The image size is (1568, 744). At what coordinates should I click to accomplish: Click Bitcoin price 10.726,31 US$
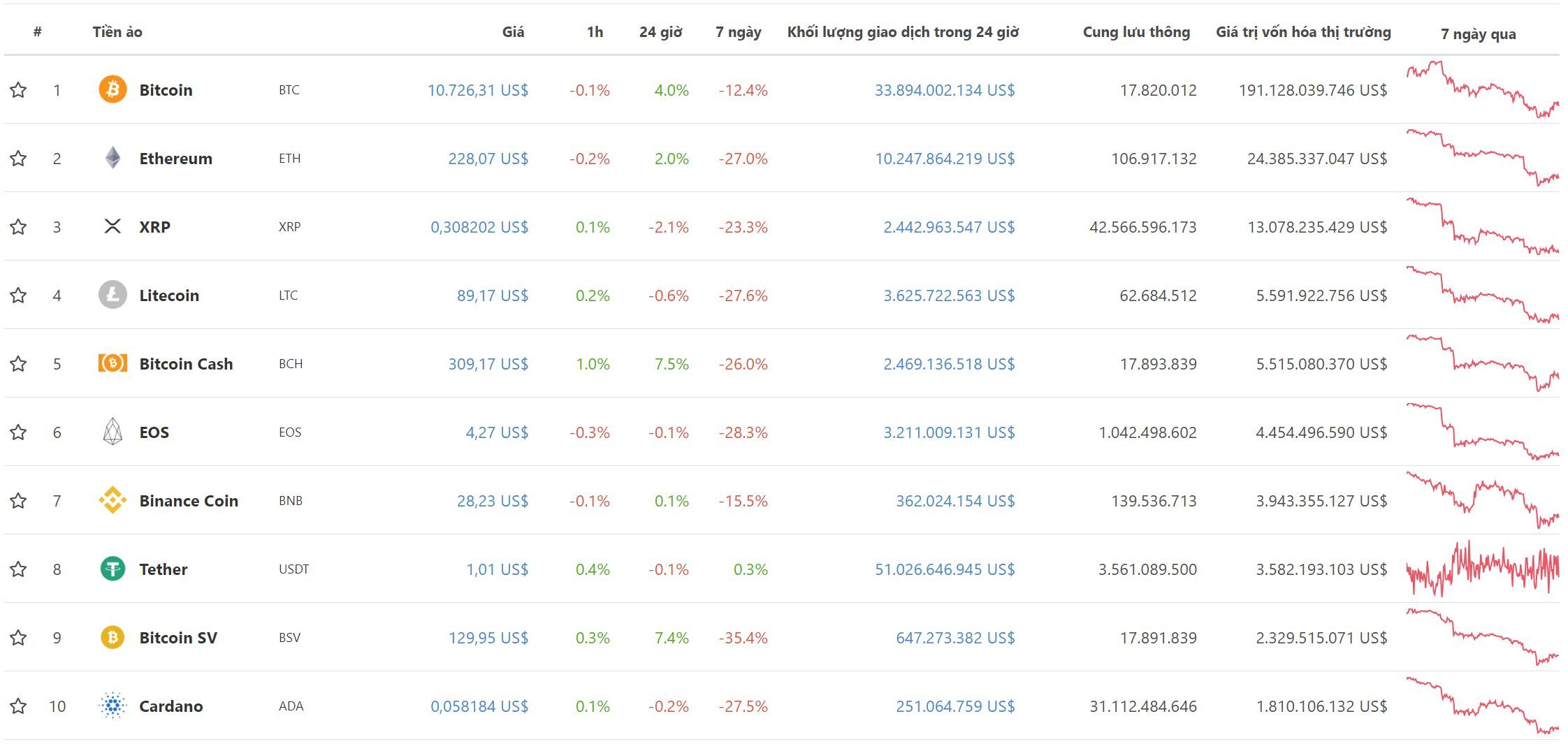click(477, 90)
